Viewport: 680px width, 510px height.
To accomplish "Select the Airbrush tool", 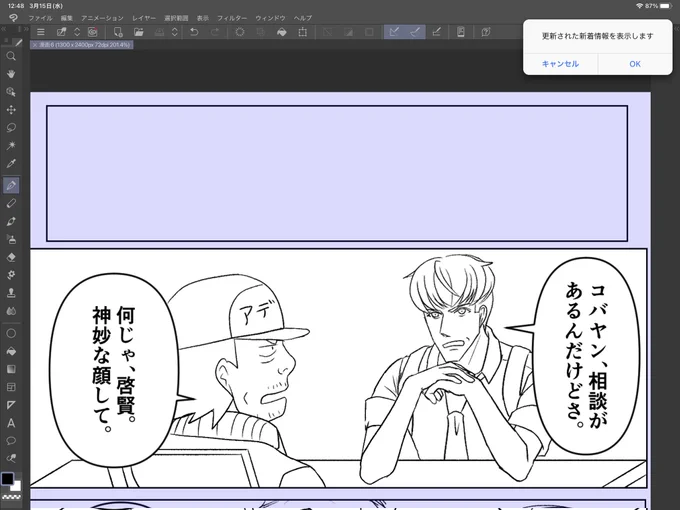I will [x=11, y=239].
